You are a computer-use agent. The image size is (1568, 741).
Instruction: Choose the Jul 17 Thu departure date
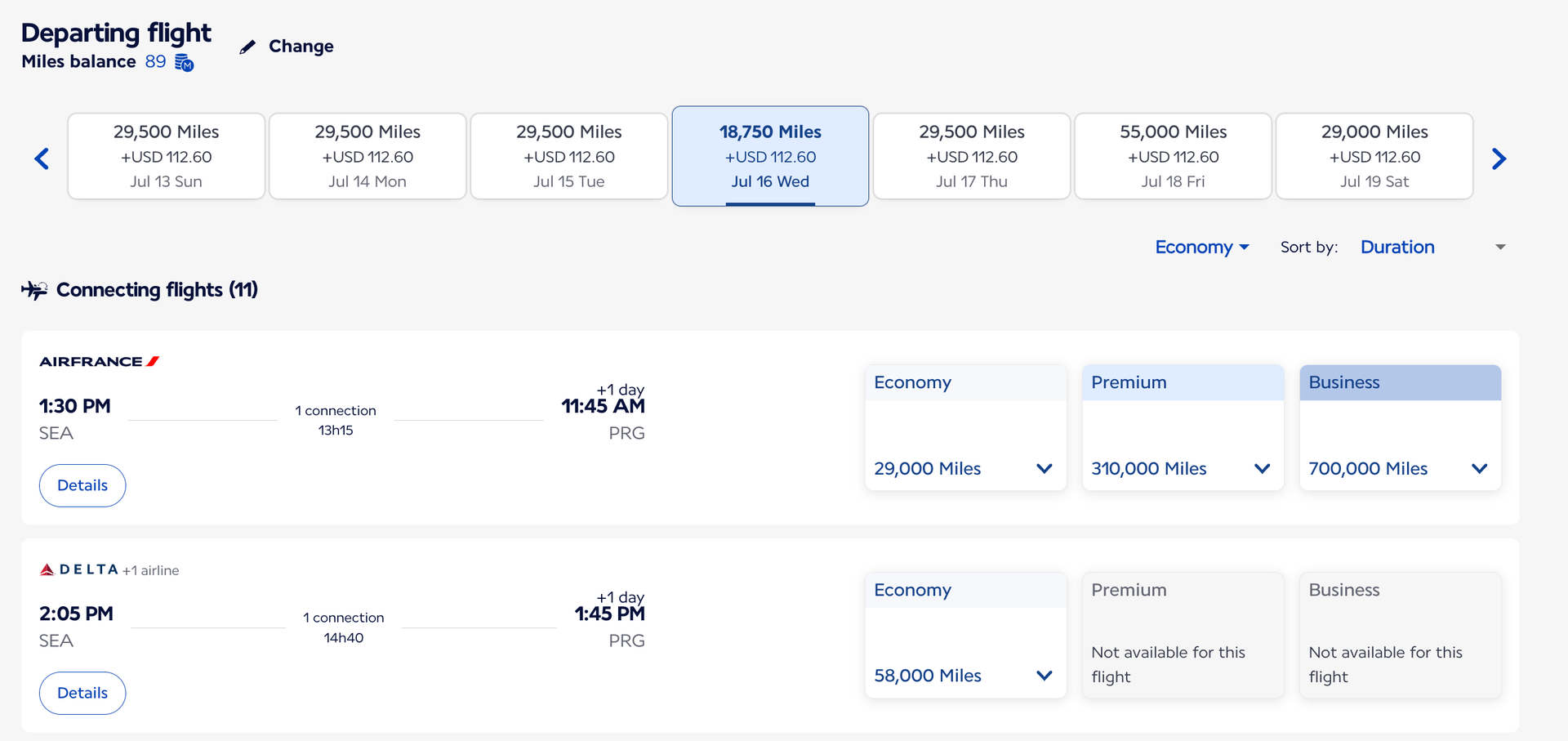971,156
